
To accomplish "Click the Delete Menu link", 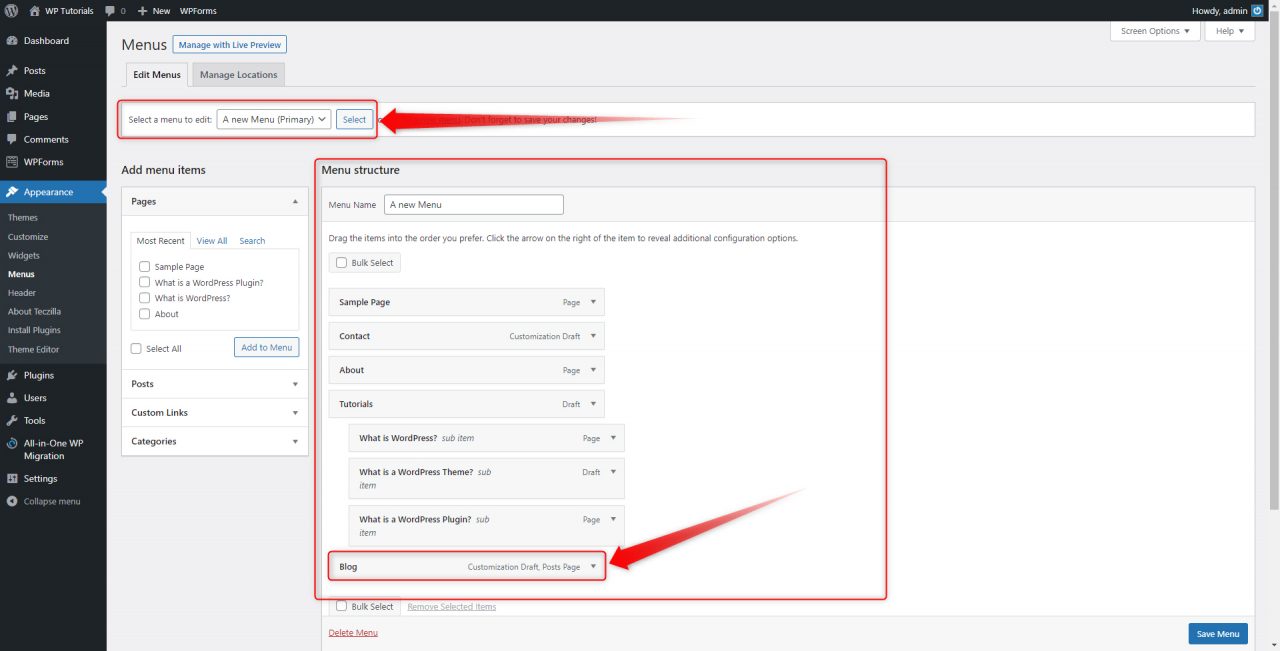I will pos(352,632).
